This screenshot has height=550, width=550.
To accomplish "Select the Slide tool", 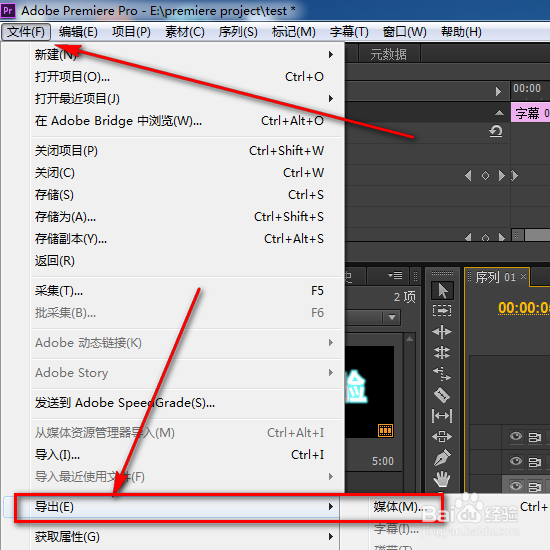I will click(442, 437).
